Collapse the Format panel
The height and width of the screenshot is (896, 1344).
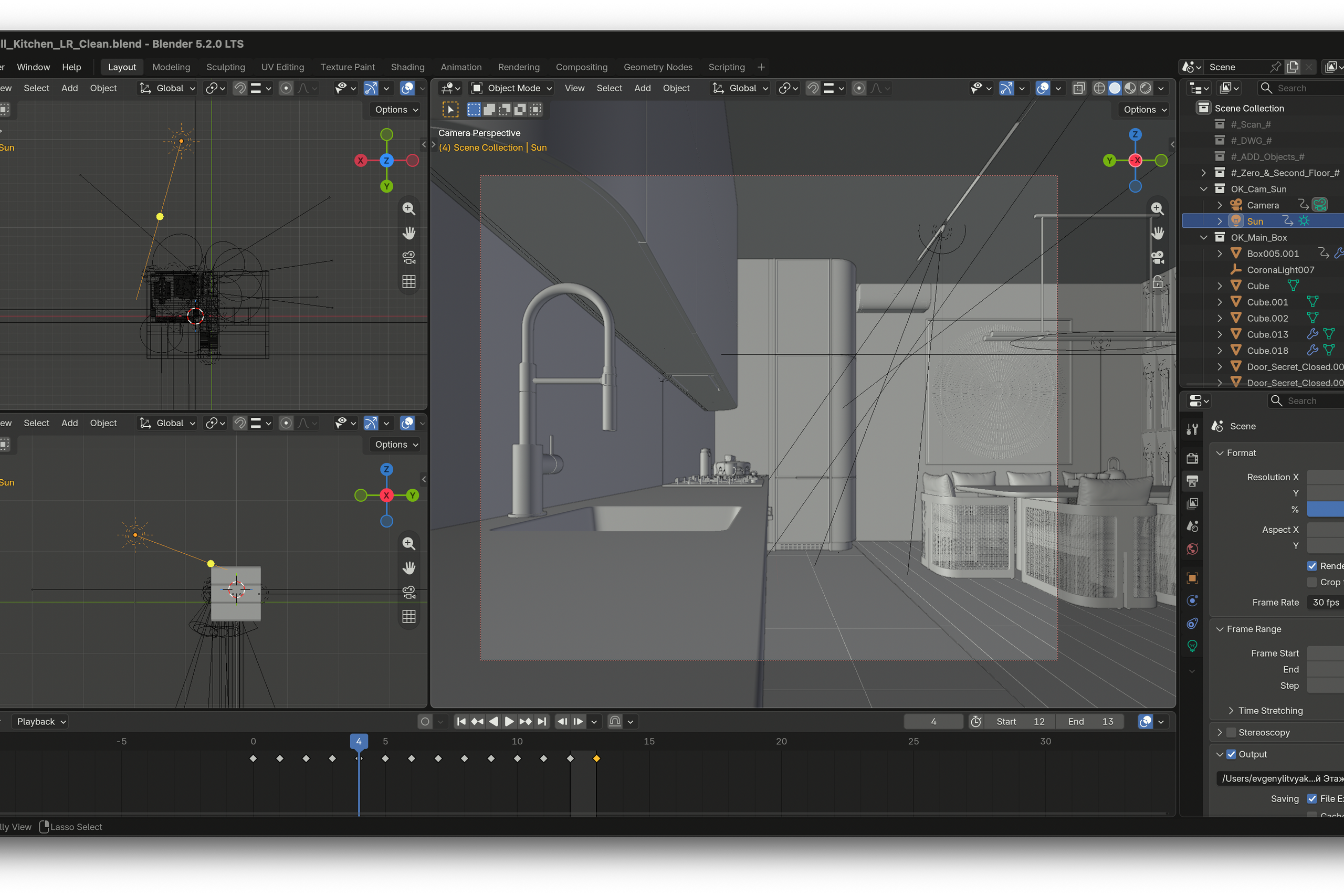1220,453
